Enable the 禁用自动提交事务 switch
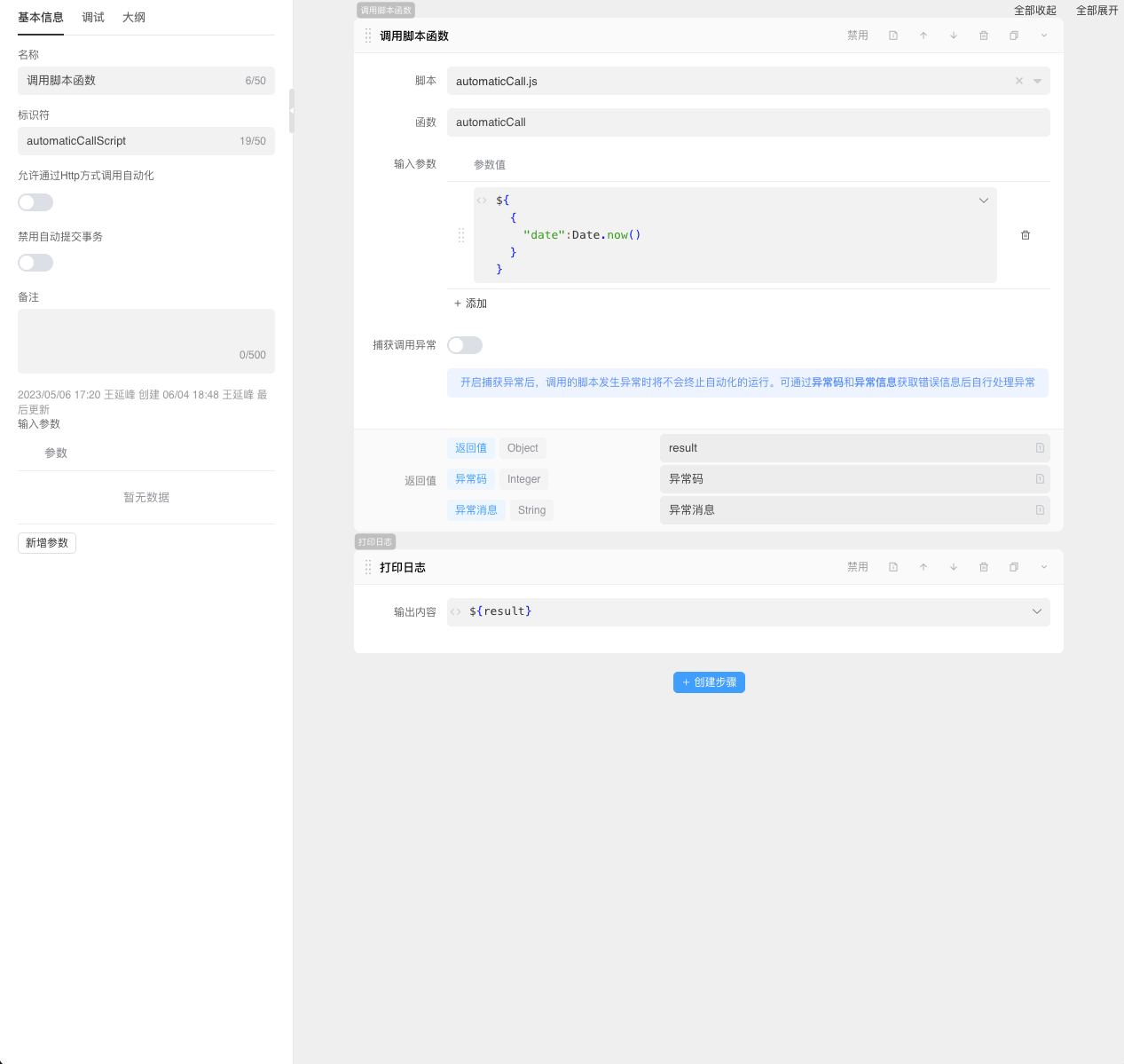 click(x=35, y=263)
